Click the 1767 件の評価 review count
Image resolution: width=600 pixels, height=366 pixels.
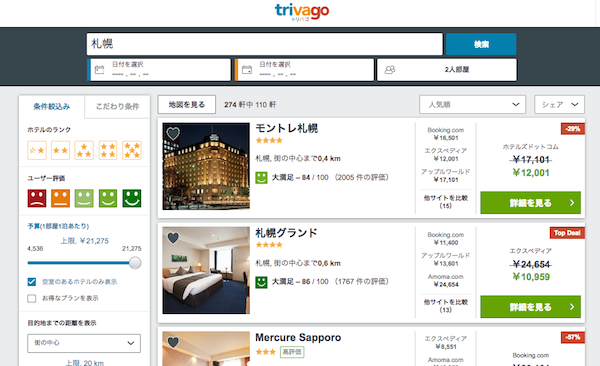tap(362, 282)
